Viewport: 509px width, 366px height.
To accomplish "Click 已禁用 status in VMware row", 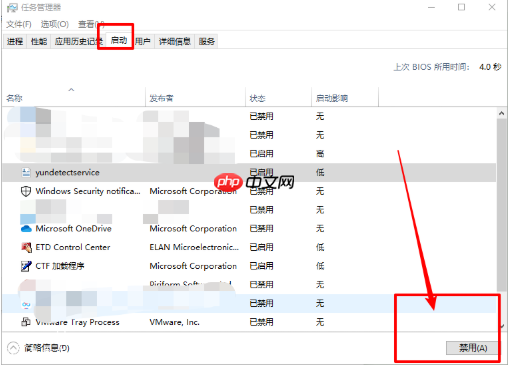I will (x=261, y=322).
